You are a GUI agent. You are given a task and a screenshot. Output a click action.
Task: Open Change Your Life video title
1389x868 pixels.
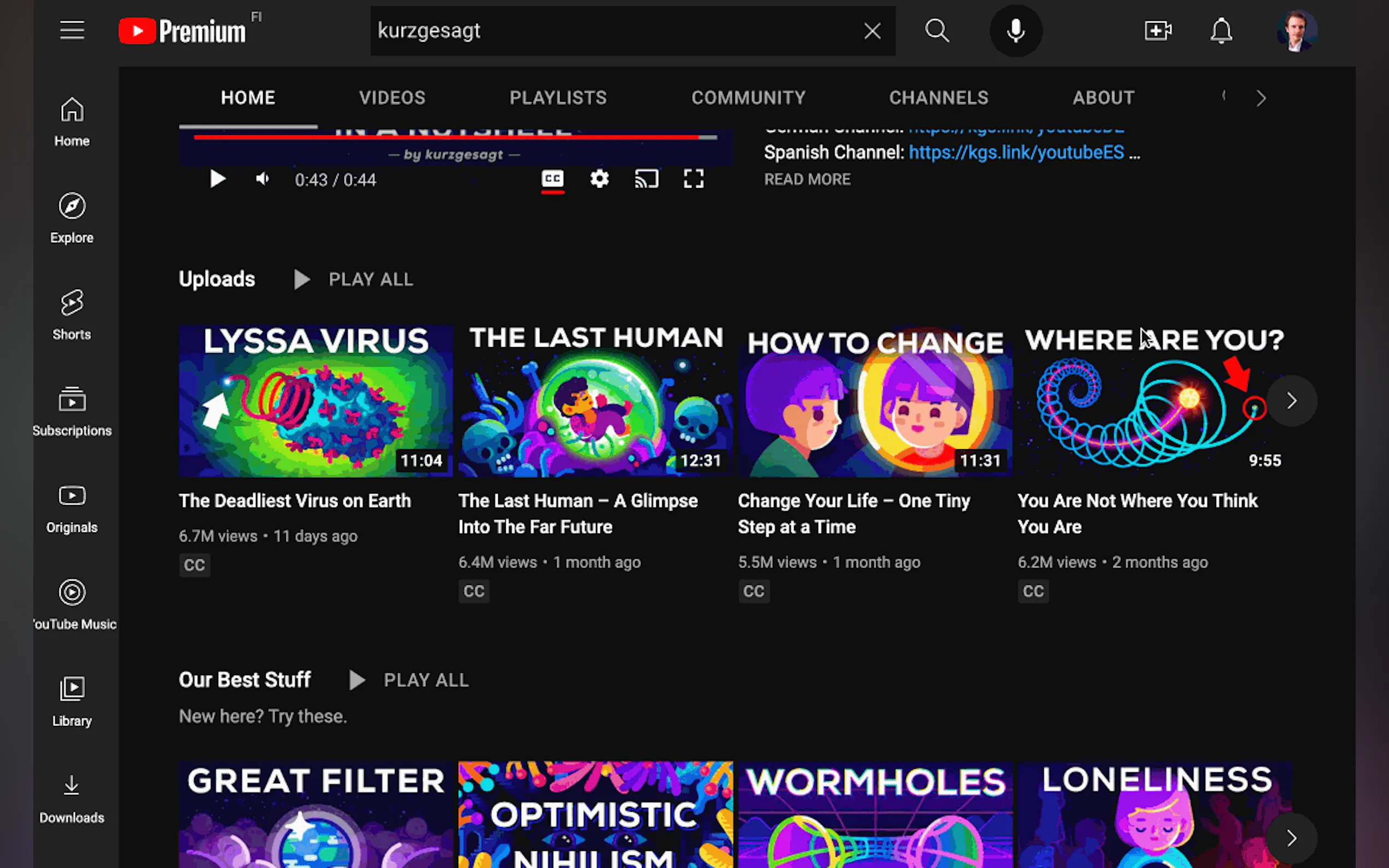pos(854,514)
